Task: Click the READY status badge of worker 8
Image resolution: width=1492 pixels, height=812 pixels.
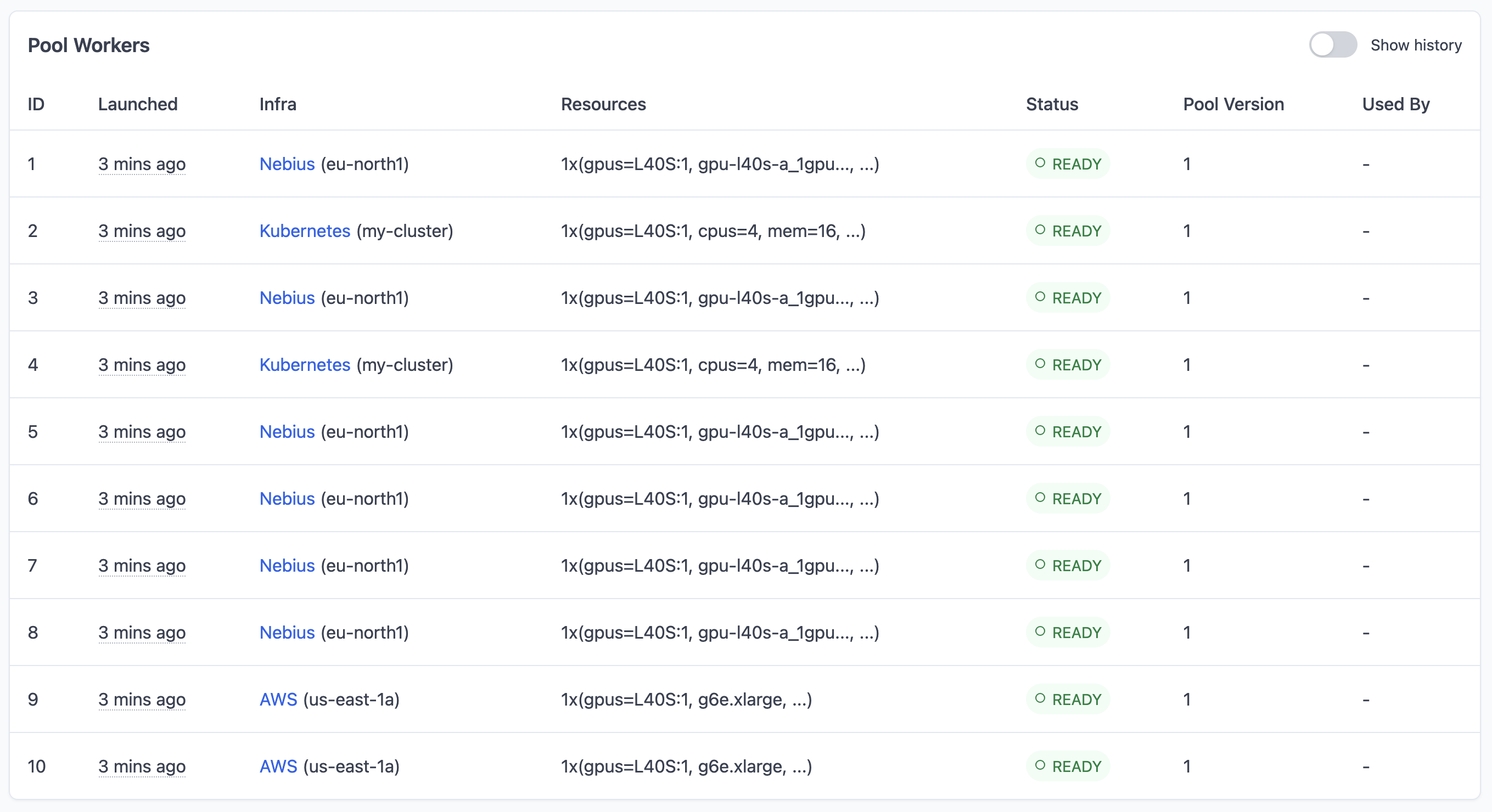Action: [x=1068, y=633]
